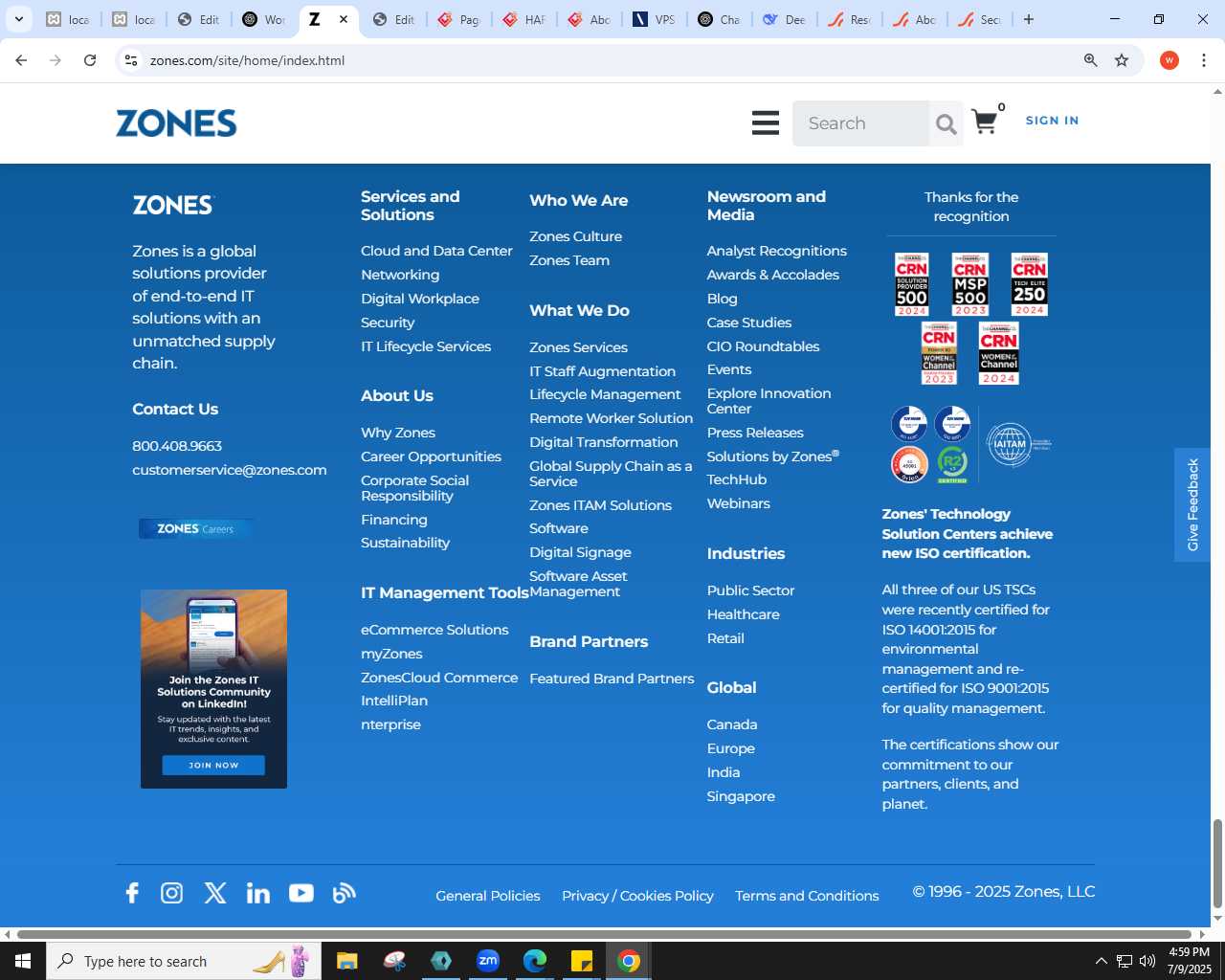Open Zones LinkedIn icon in footer
Viewport: 1225px width, 980px height.
coord(258,893)
